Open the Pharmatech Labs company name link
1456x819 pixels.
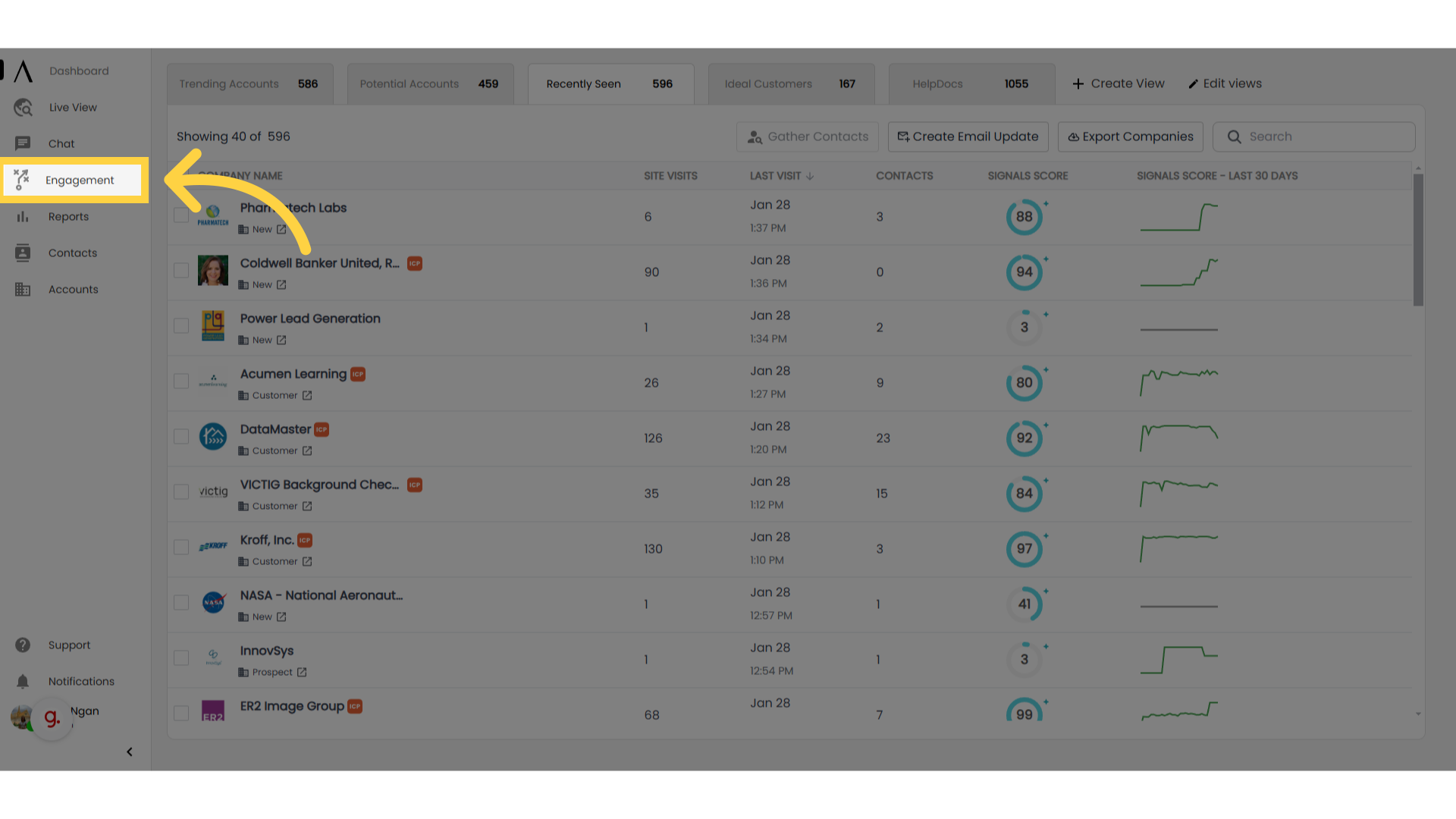pyautogui.click(x=293, y=208)
